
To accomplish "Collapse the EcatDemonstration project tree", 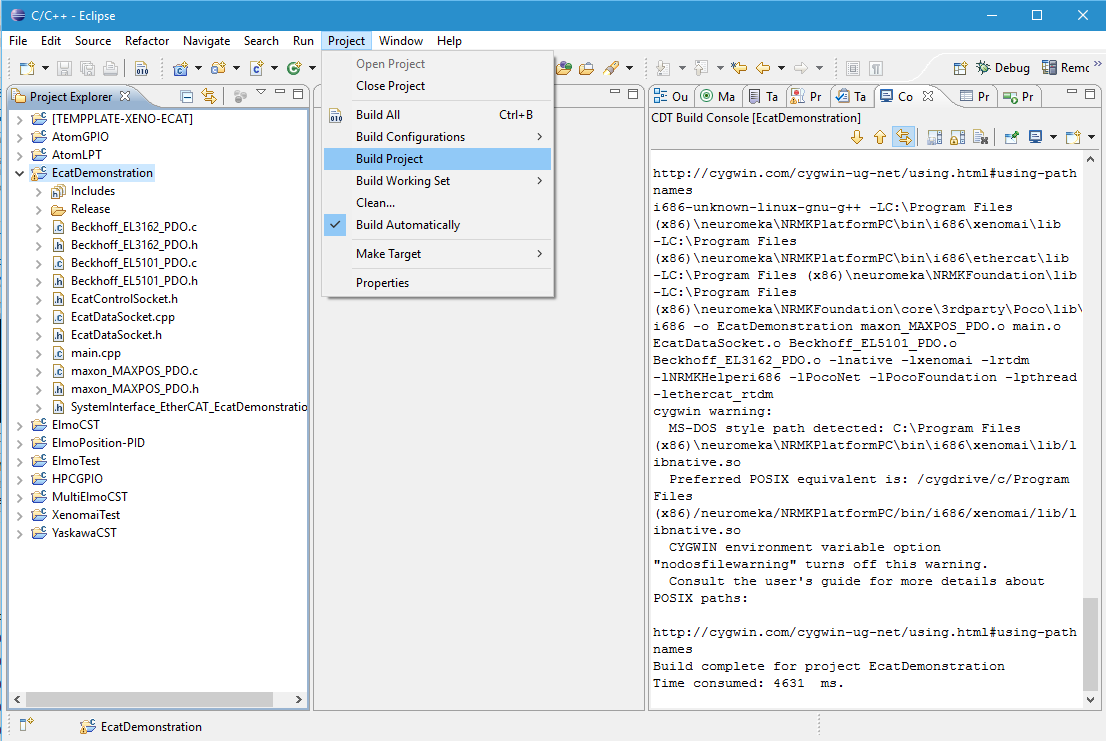I will tap(20, 173).
